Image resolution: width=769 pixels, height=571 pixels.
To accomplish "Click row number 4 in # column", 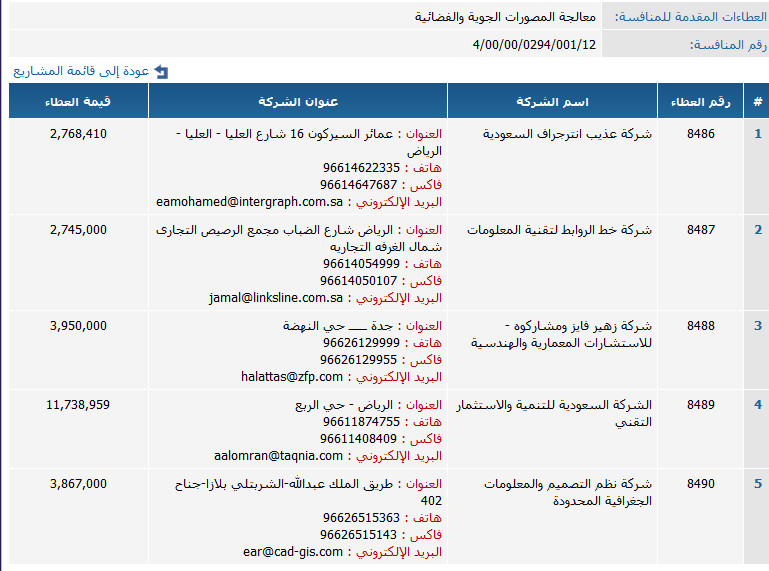I will [758, 405].
